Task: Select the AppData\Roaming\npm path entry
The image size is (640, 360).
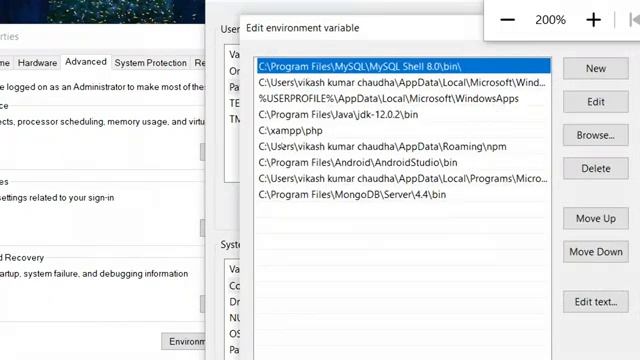Action: (403, 147)
